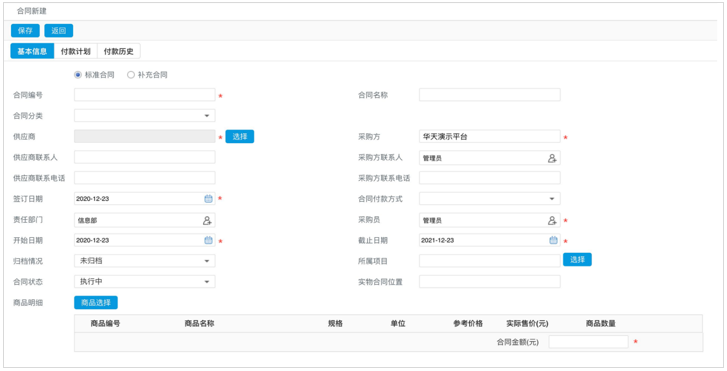The width and height of the screenshot is (727, 371).
Task: Focus 实物合同位置 input field
Action: coord(490,281)
